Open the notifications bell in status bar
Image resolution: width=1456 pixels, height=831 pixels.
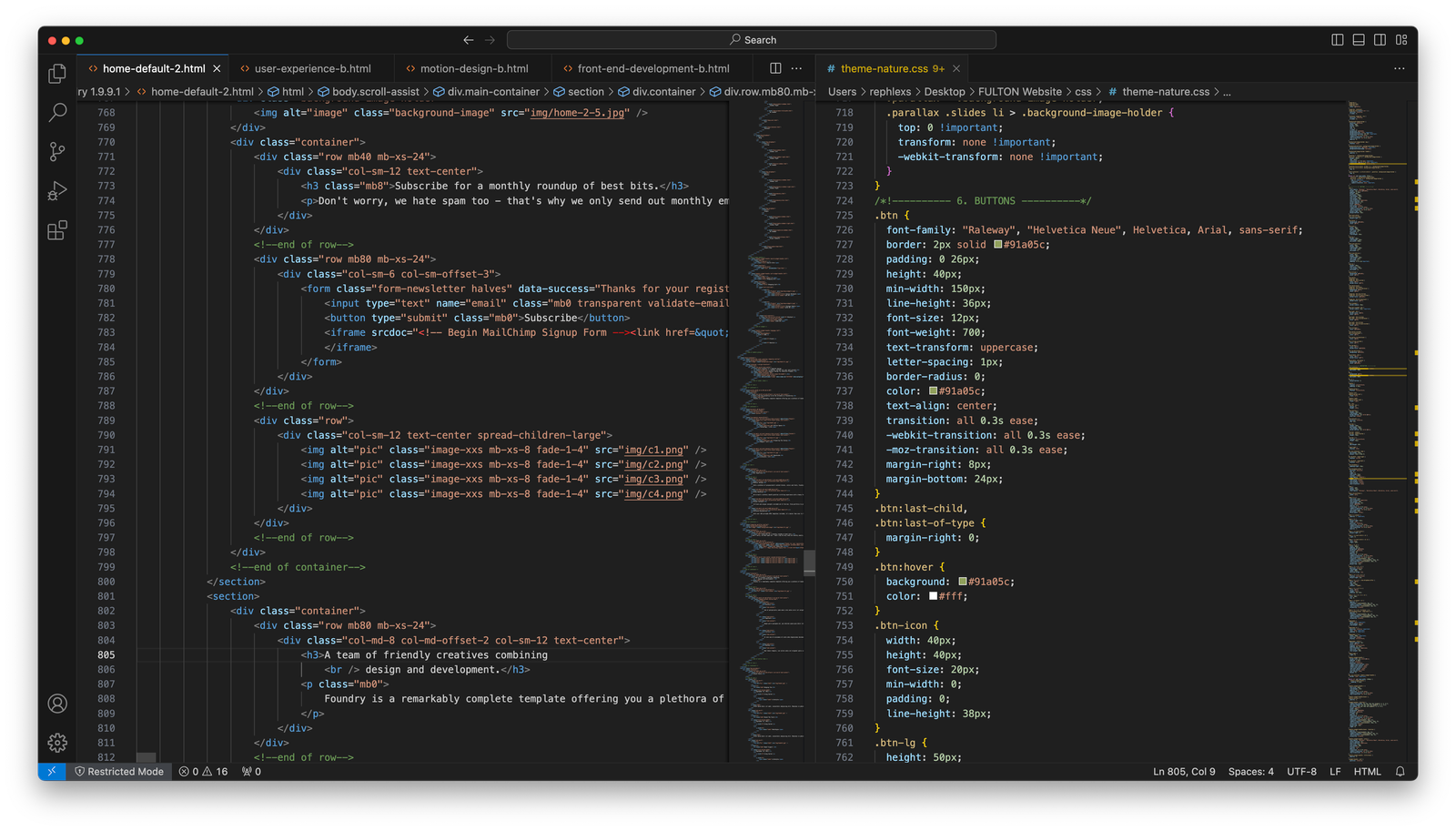(1400, 771)
